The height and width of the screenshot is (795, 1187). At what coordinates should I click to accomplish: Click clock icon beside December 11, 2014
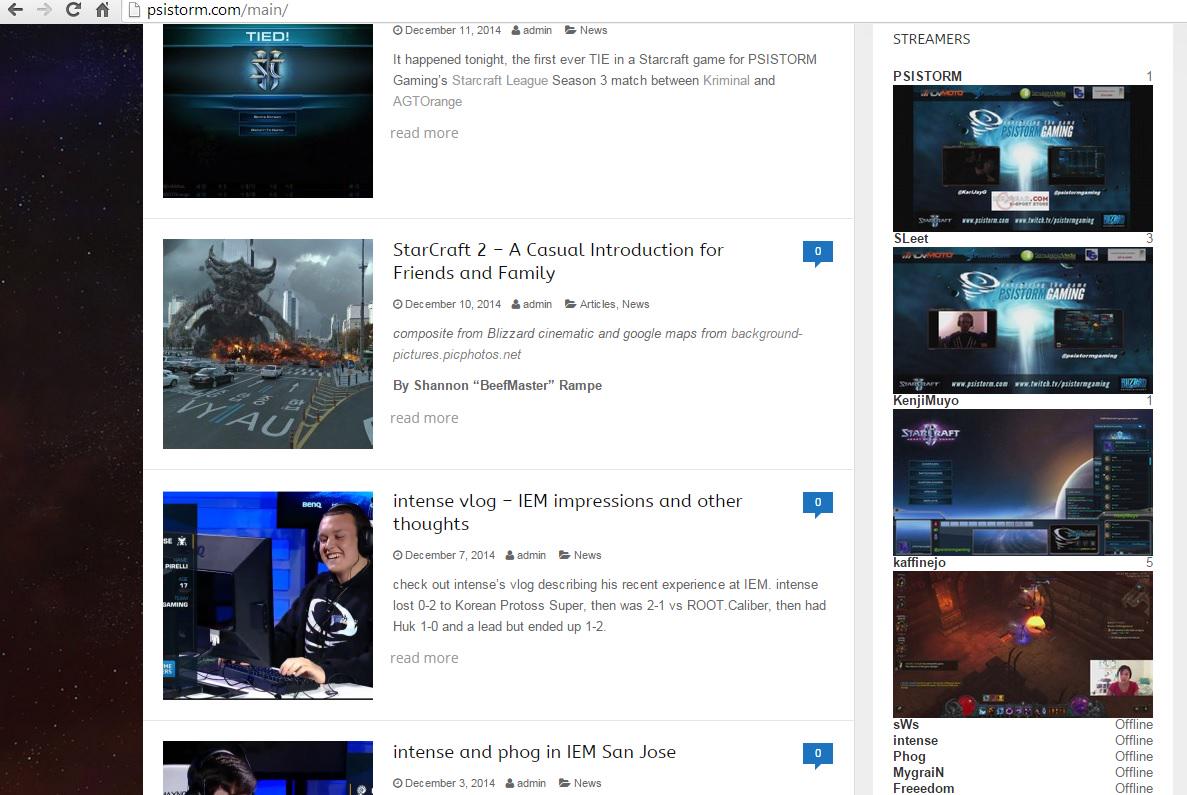coord(397,30)
